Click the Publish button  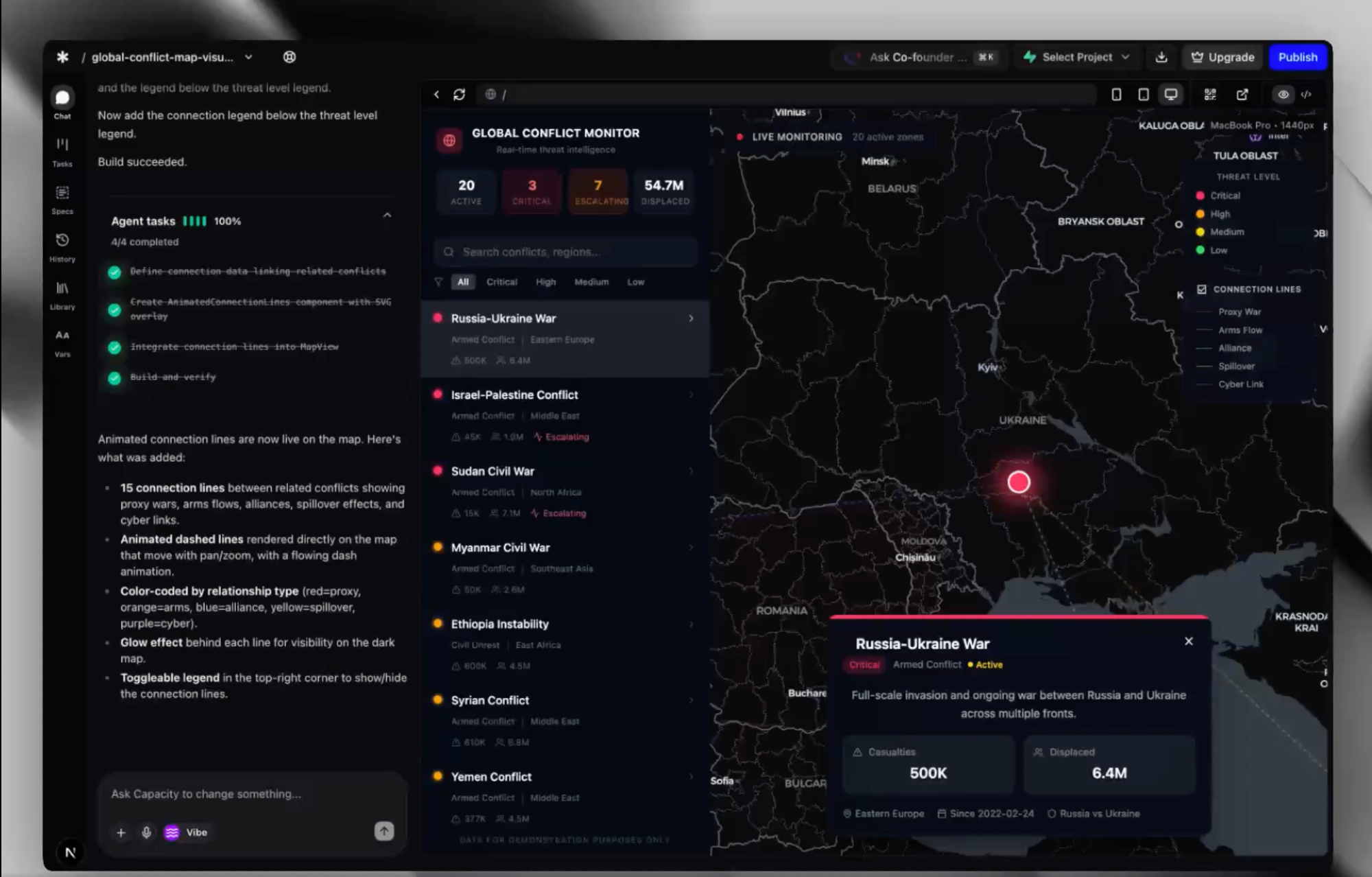tap(1297, 58)
